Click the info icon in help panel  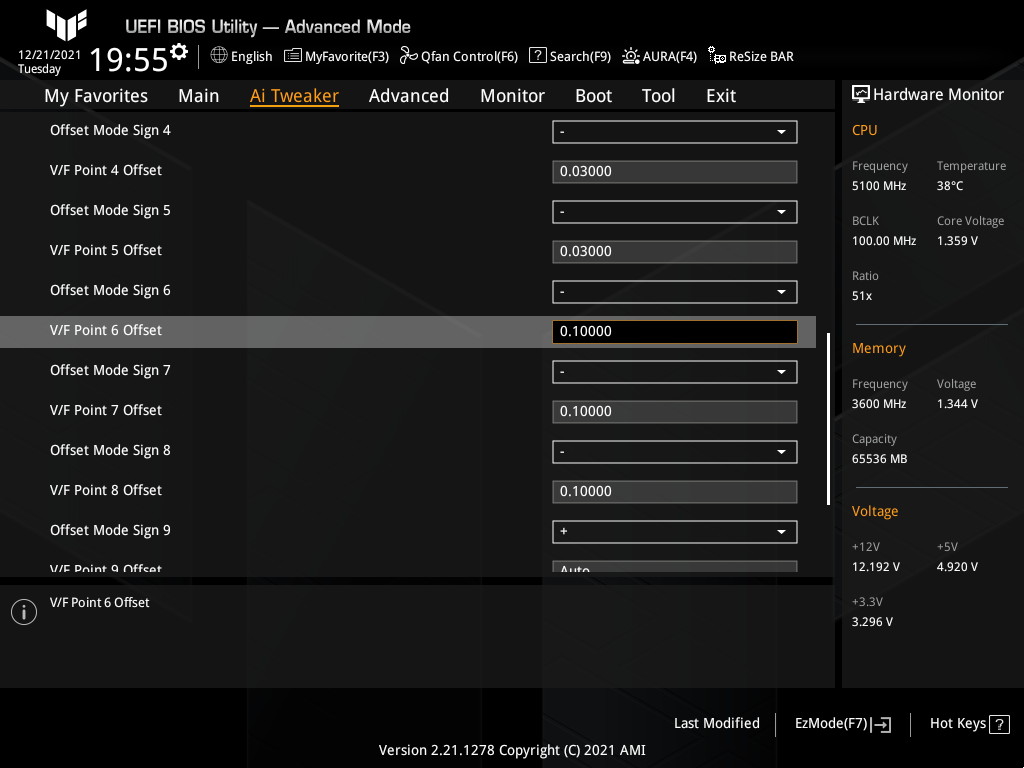(x=24, y=612)
